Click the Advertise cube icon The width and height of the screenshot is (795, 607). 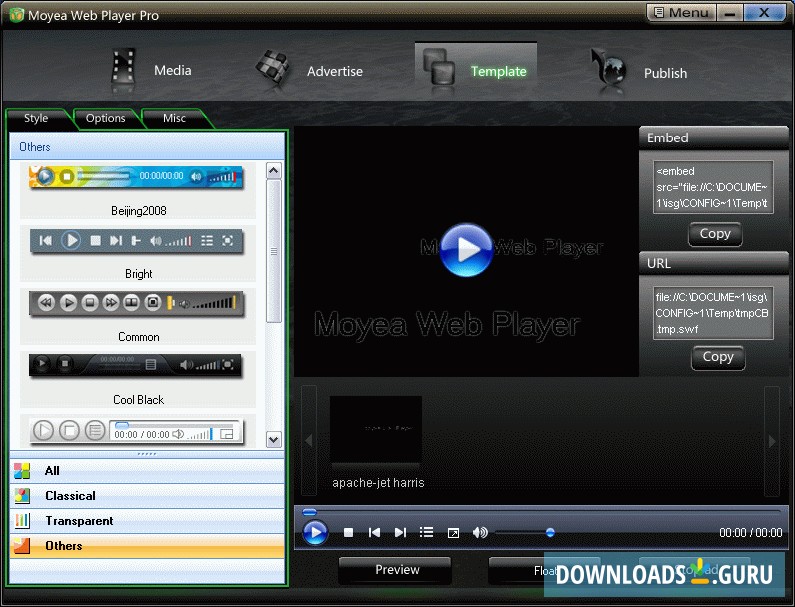272,66
